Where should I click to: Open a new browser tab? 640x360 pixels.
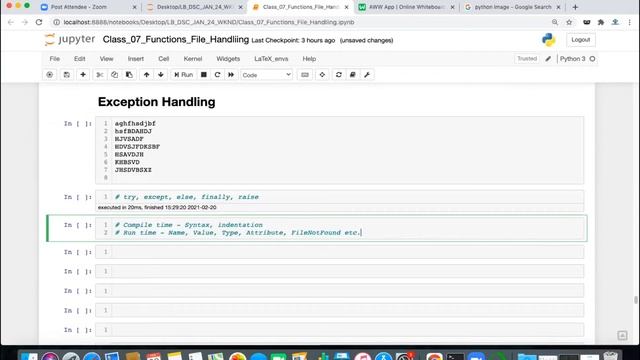[x=575, y=7]
